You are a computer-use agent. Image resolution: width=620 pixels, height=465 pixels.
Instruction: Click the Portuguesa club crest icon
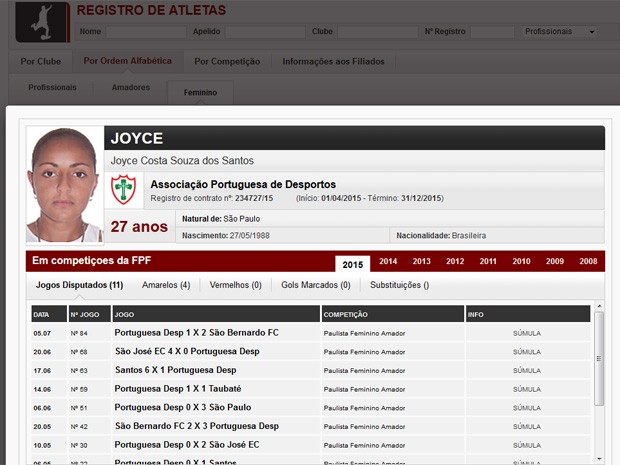coord(123,190)
